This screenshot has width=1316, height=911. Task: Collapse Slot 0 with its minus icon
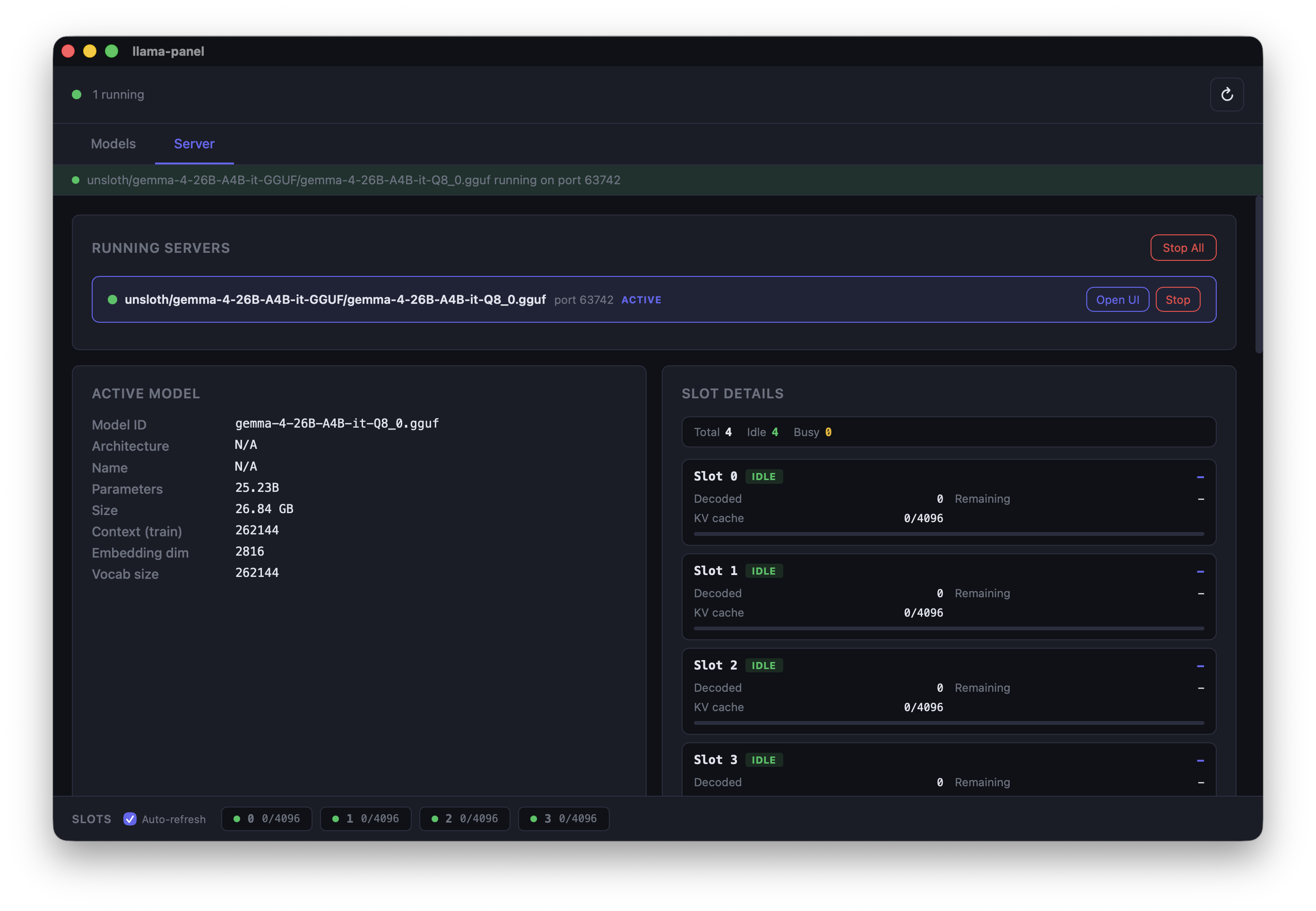[x=1200, y=477]
